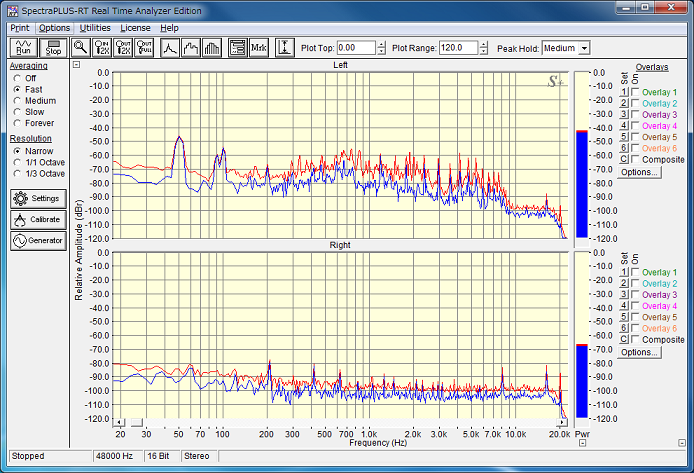Select 1/1 Octave resolution

17,162
